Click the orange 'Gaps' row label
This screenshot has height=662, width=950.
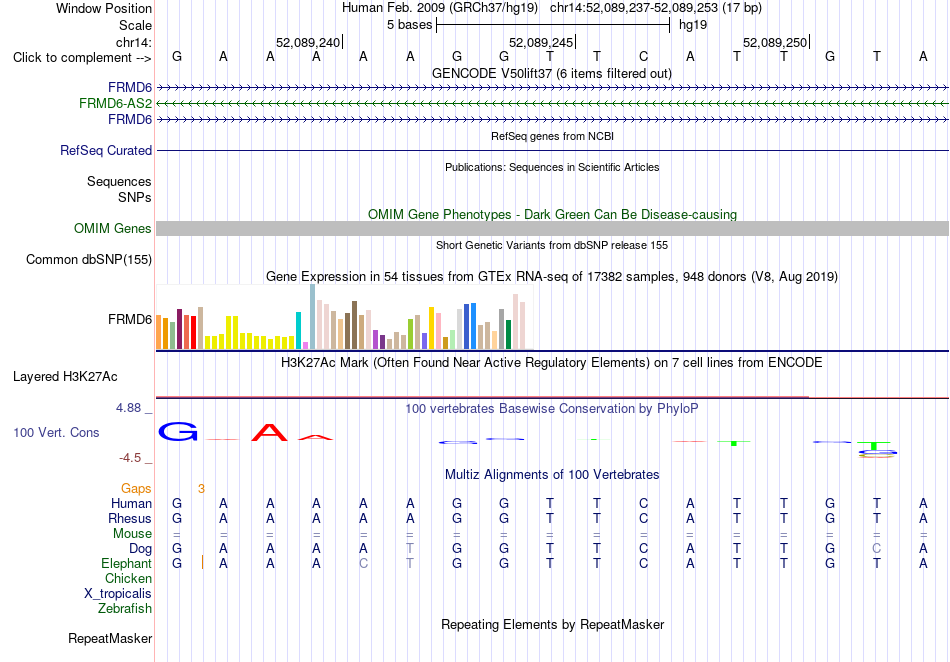(136, 488)
